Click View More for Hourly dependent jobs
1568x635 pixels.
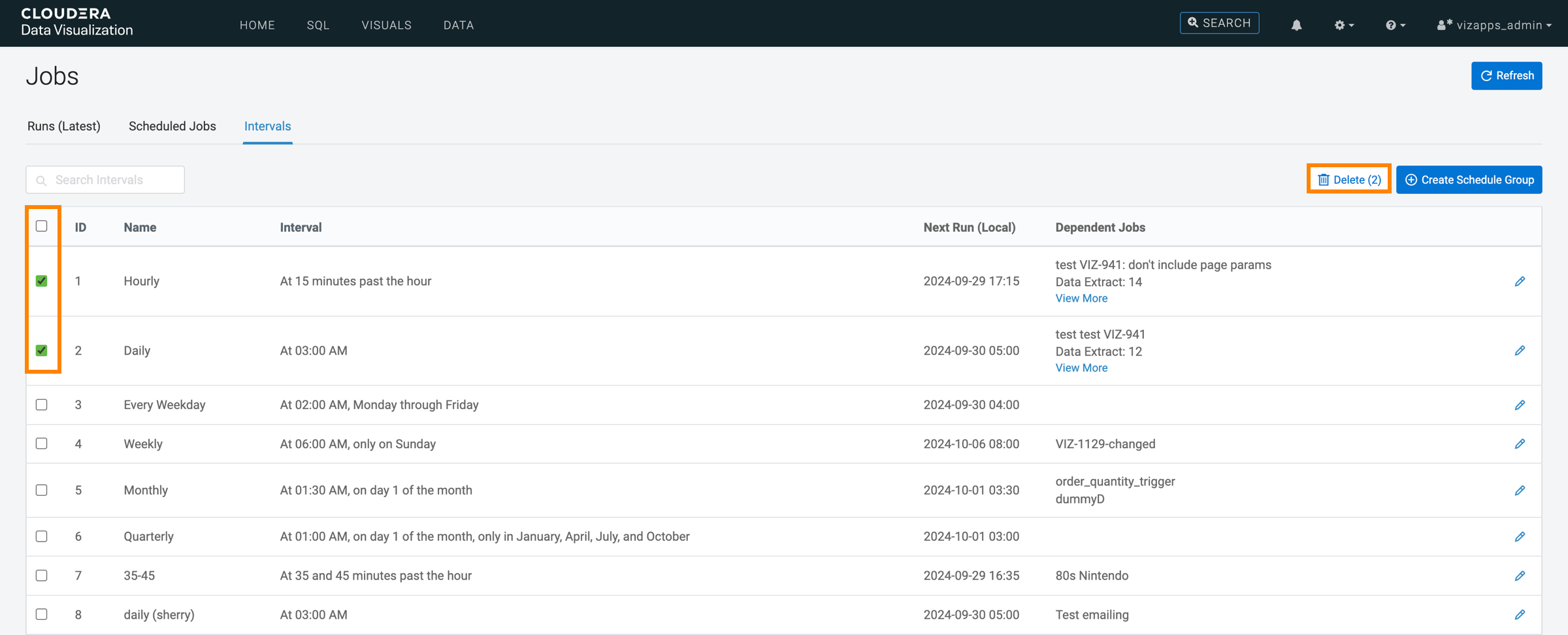(1081, 299)
